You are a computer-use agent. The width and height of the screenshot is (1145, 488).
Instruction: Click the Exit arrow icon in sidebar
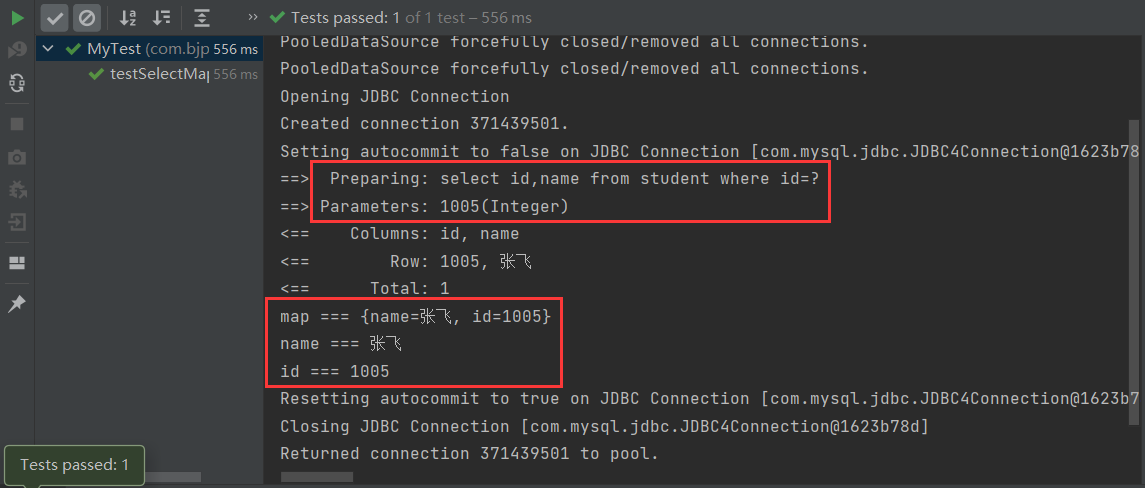click(17, 222)
